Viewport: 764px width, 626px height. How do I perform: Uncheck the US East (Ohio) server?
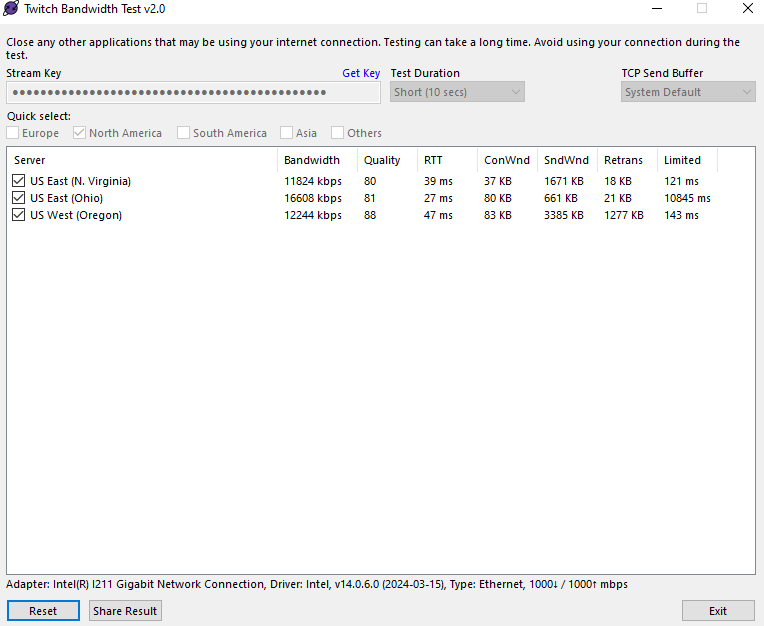(x=19, y=198)
